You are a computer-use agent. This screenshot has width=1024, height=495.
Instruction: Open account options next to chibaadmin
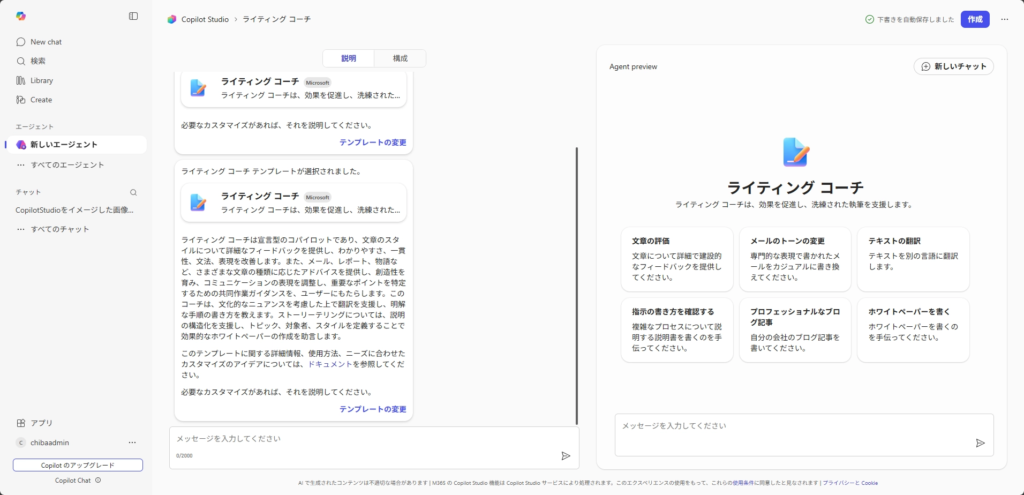132,442
